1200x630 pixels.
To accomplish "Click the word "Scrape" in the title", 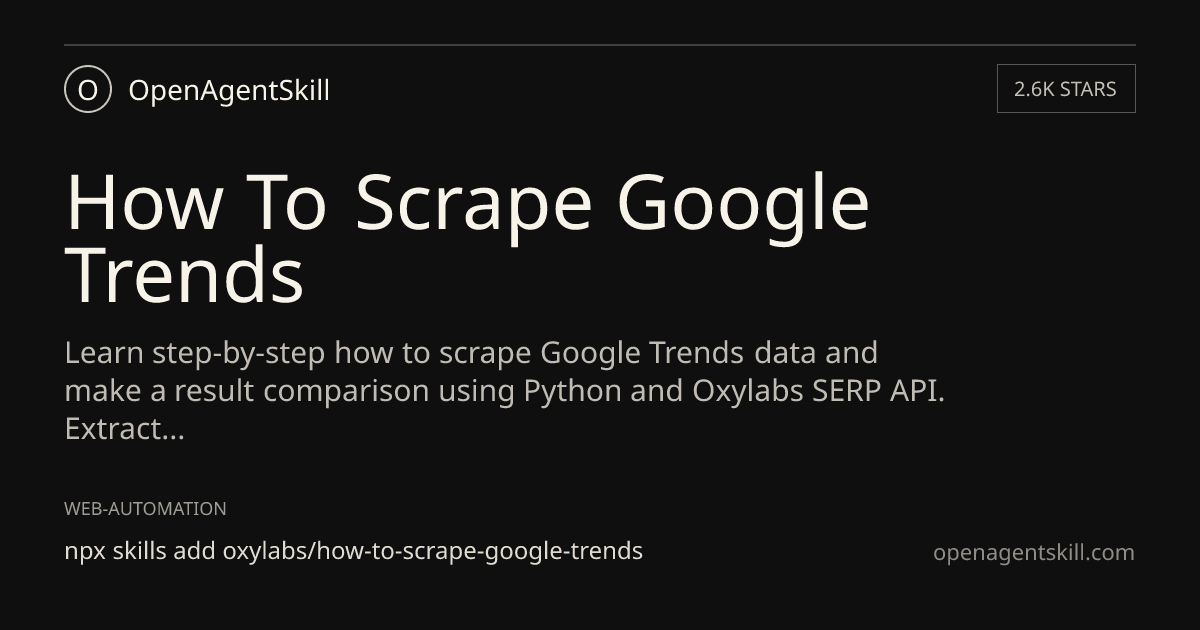I will point(473,205).
